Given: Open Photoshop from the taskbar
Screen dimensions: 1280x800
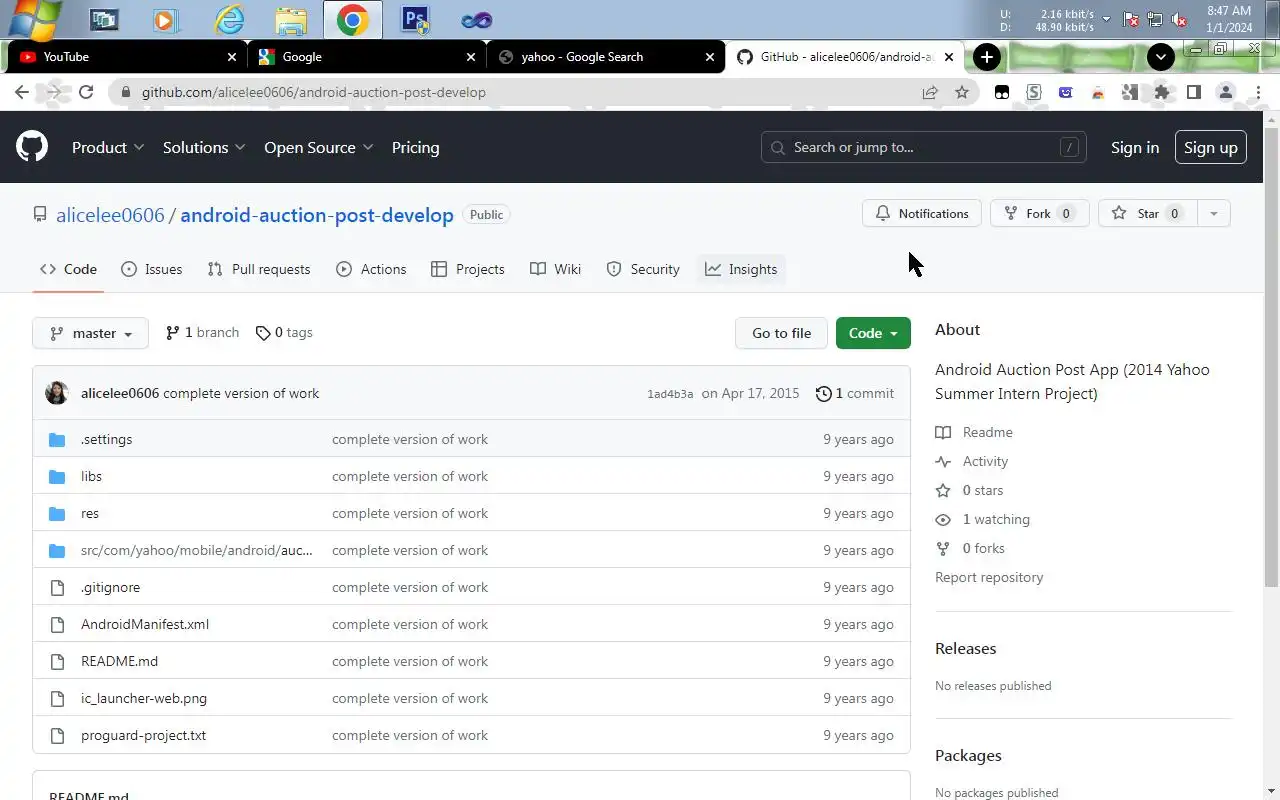Looking at the screenshot, I should pos(413,19).
